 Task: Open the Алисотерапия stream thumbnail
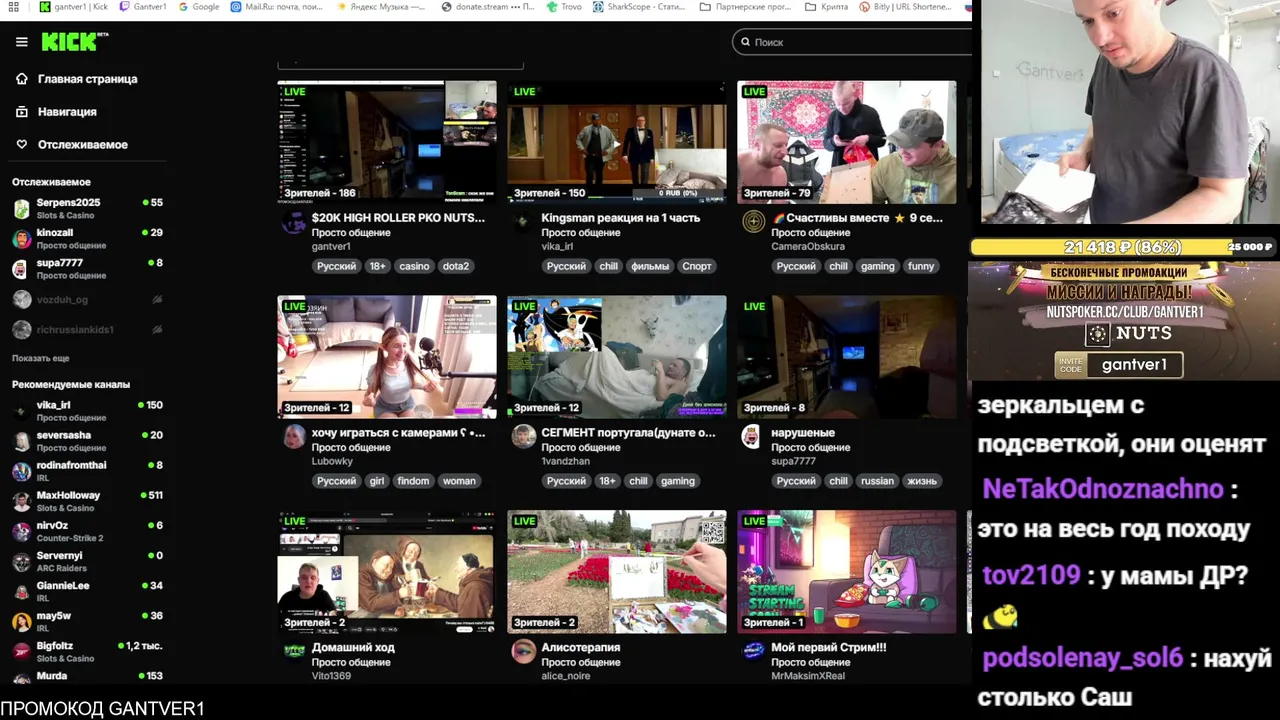coord(617,572)
